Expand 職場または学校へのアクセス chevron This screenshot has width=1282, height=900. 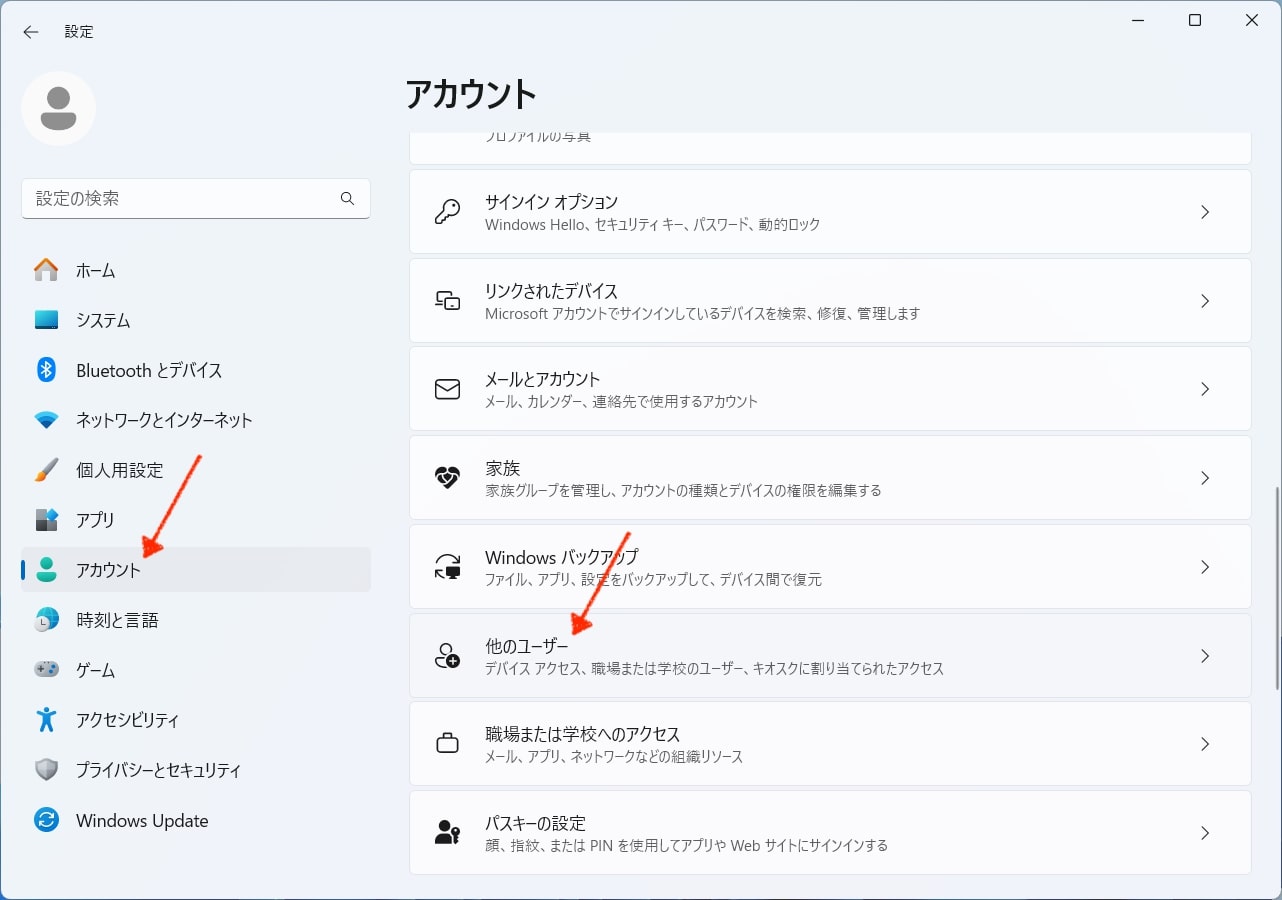click(x=1205, y=744)
